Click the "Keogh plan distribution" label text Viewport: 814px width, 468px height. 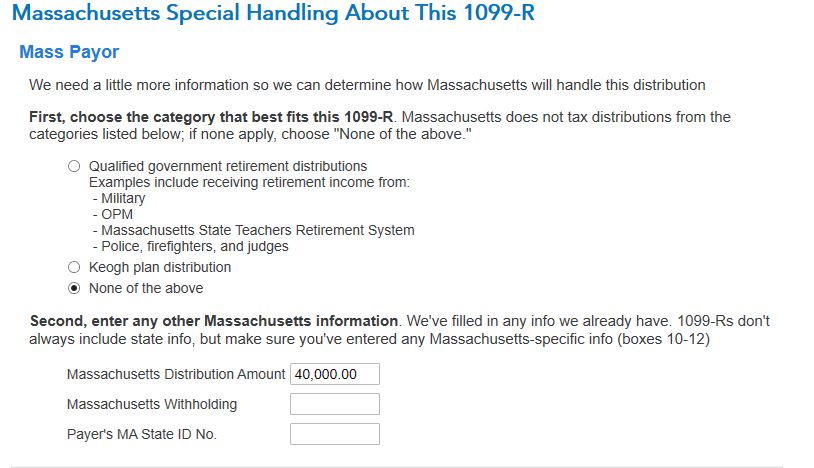point(160,267)
